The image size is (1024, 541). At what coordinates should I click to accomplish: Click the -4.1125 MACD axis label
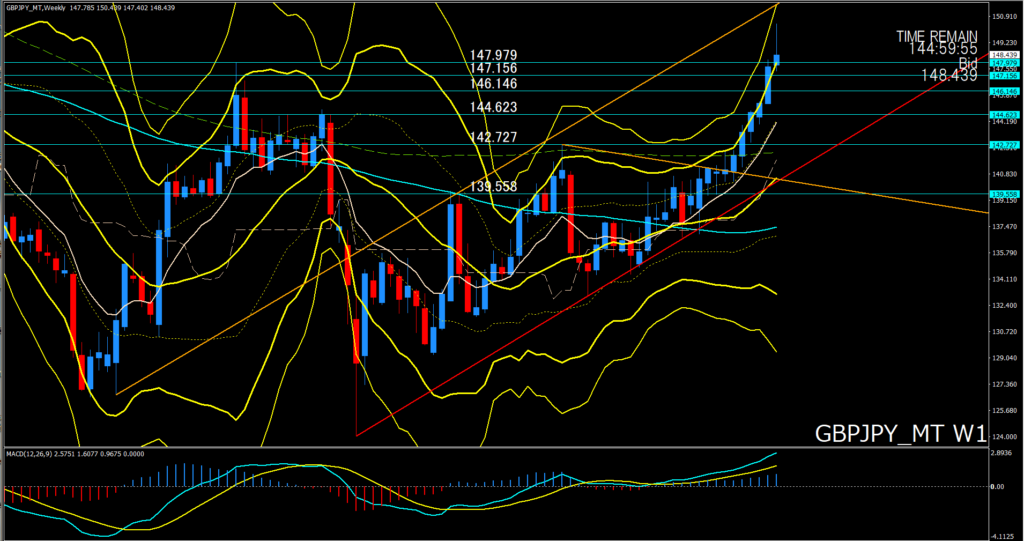tap(1004, 535)
